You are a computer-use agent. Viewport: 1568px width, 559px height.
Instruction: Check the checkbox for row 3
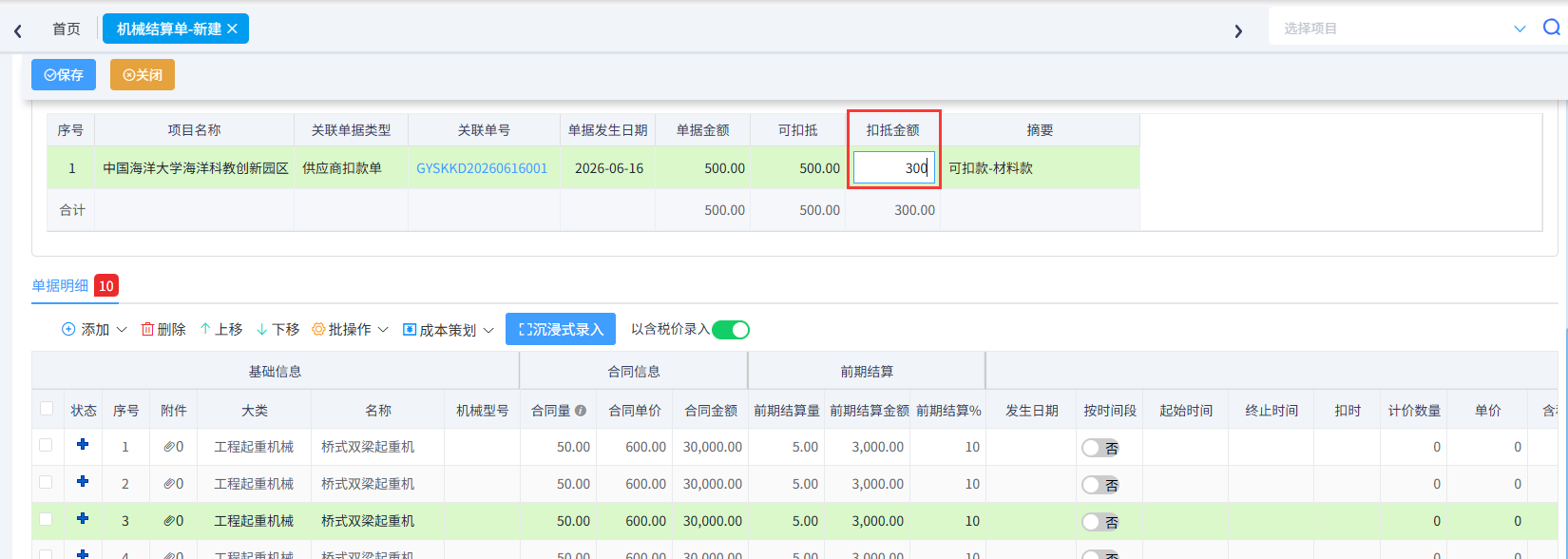pos(46,519)
